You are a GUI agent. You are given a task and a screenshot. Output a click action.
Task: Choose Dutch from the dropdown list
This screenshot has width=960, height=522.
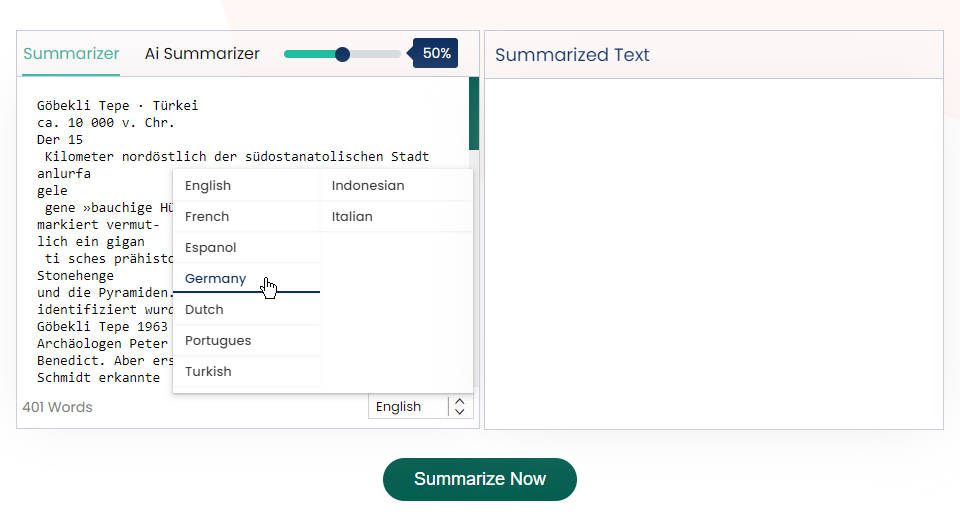click(x=247, y=310)
